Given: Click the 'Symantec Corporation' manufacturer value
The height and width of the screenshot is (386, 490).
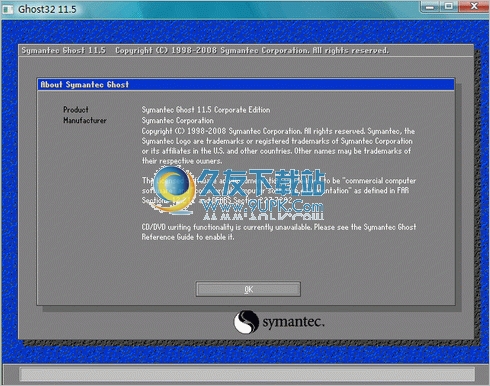Looking at the screenshot, I should (x=177, y=120).
